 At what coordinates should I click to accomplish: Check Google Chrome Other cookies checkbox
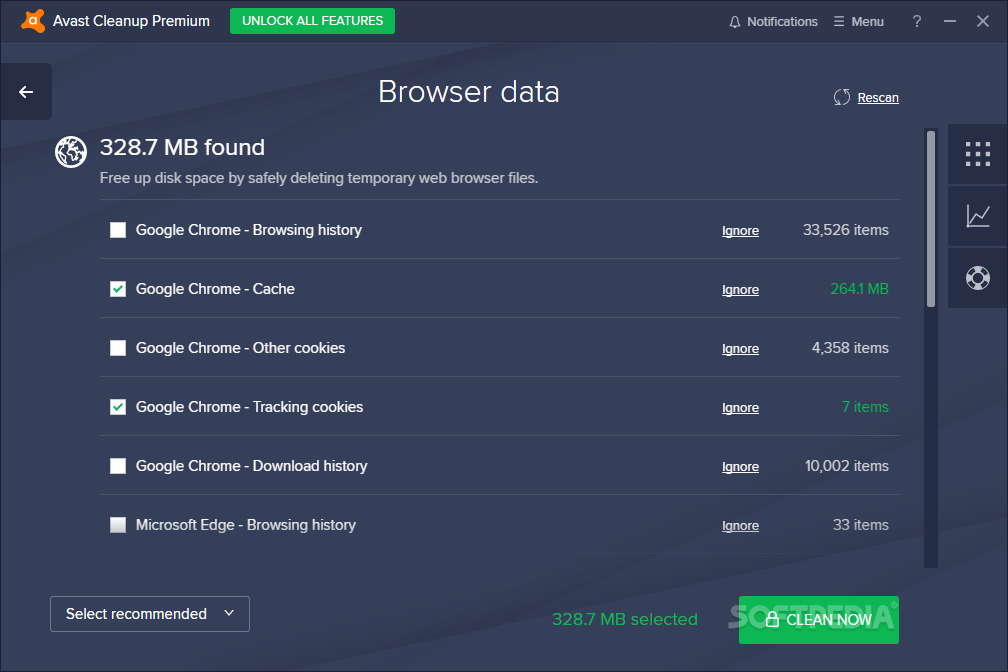[118, 348]
